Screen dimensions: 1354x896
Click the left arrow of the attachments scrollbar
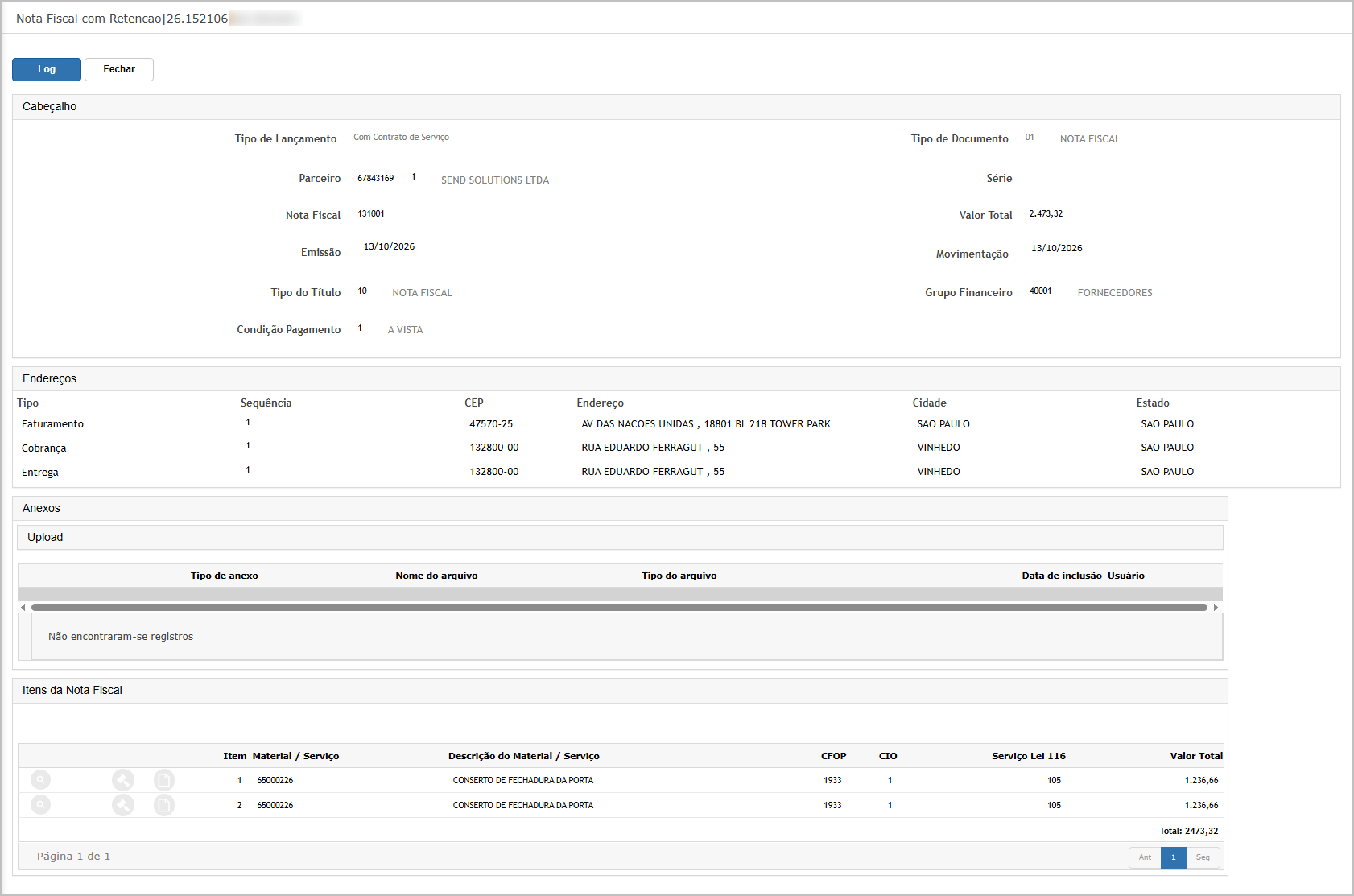[23, 608]
